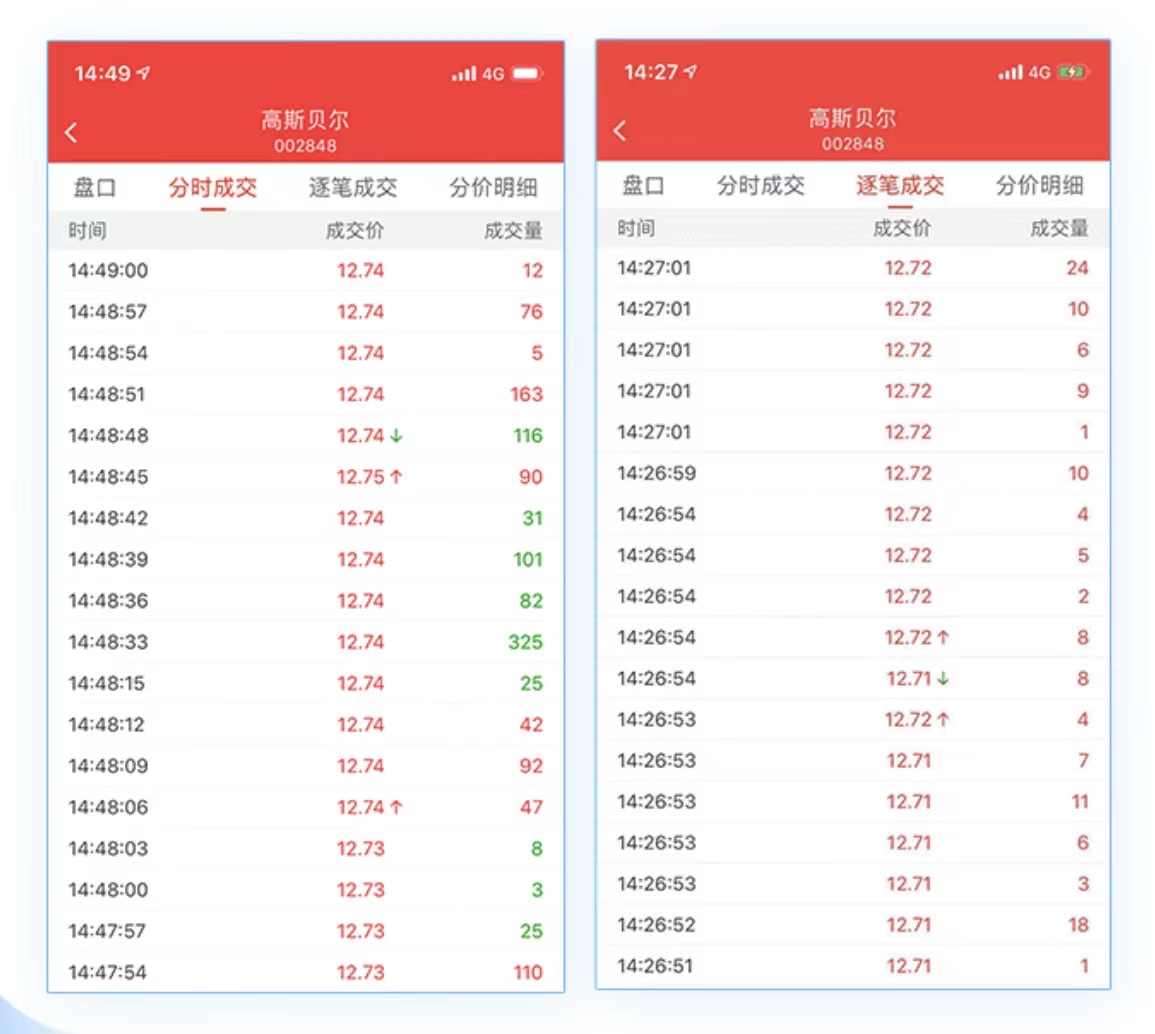Select the 逐笔成交 tab on the left screen
The image size is (1155, 1034).
[357, 187]
